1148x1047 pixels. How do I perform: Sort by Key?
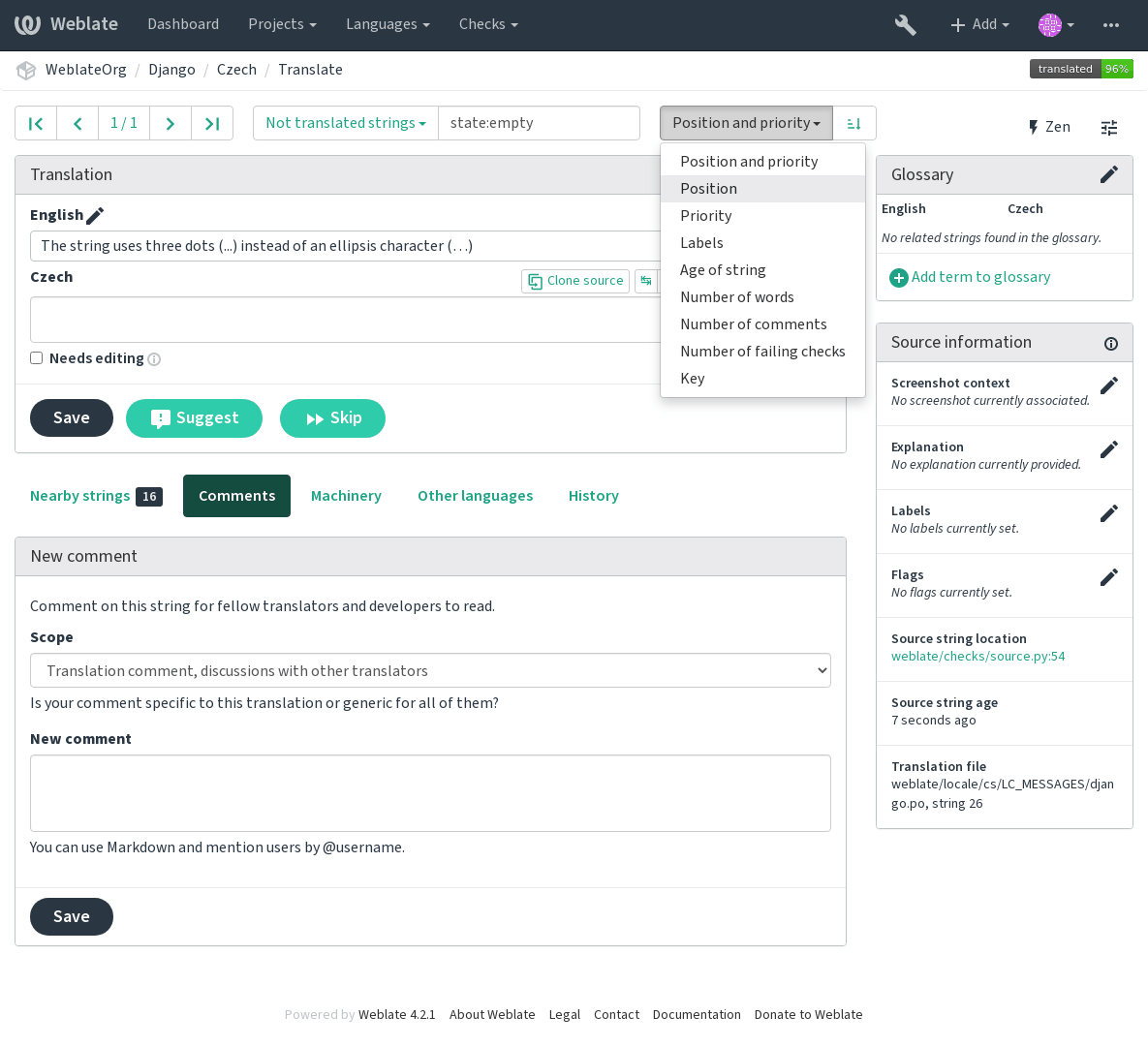762,379
